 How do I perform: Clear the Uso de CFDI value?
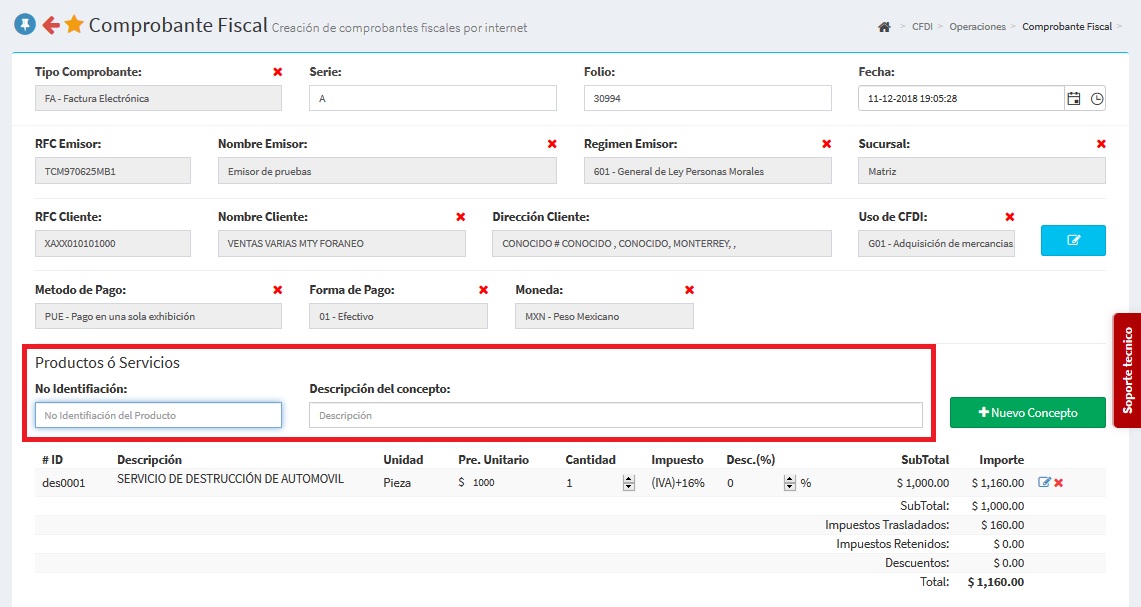tap(1010, 217)
